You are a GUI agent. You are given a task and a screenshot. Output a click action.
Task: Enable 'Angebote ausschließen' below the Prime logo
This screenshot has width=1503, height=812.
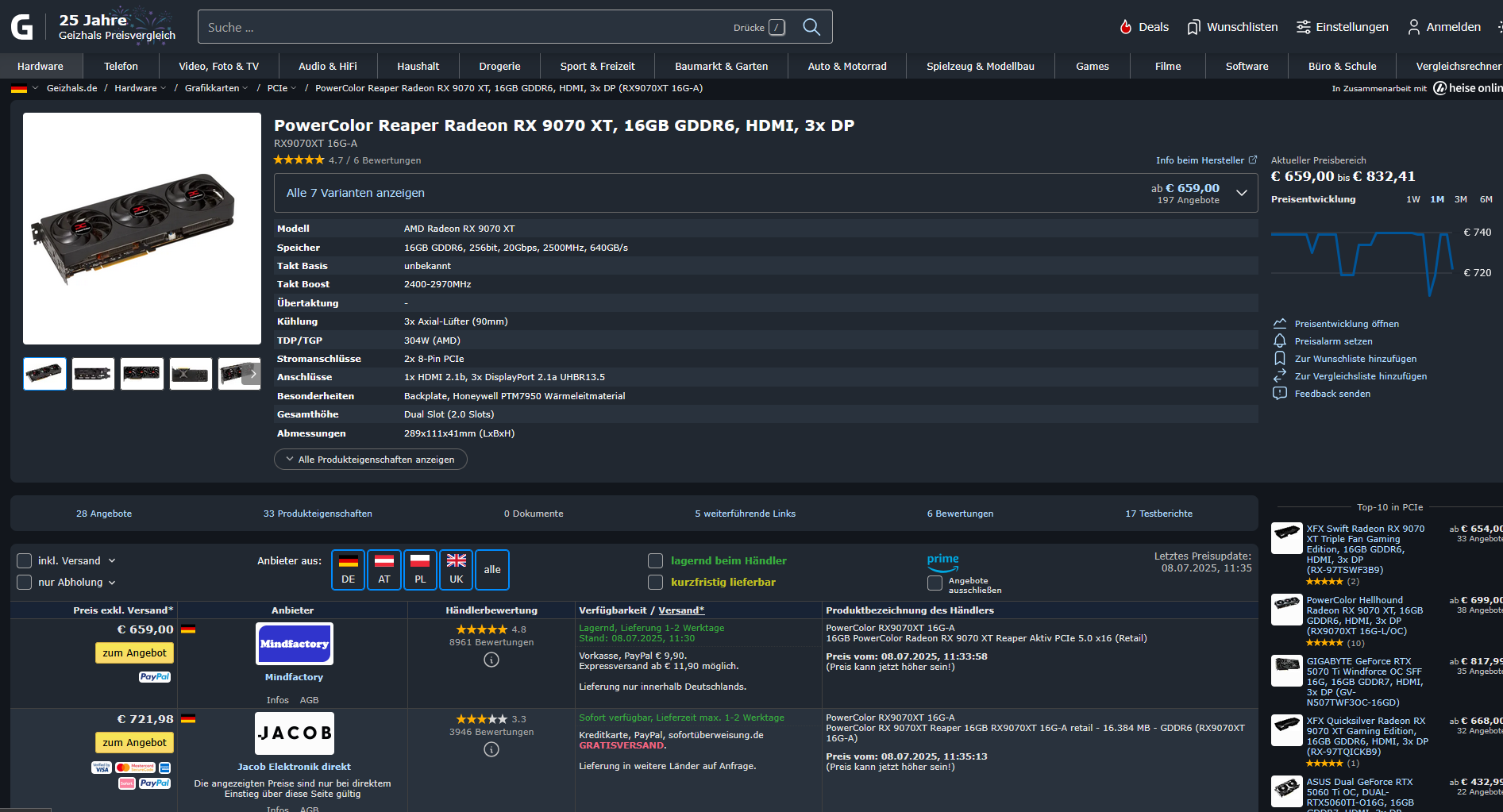(935, 583)
